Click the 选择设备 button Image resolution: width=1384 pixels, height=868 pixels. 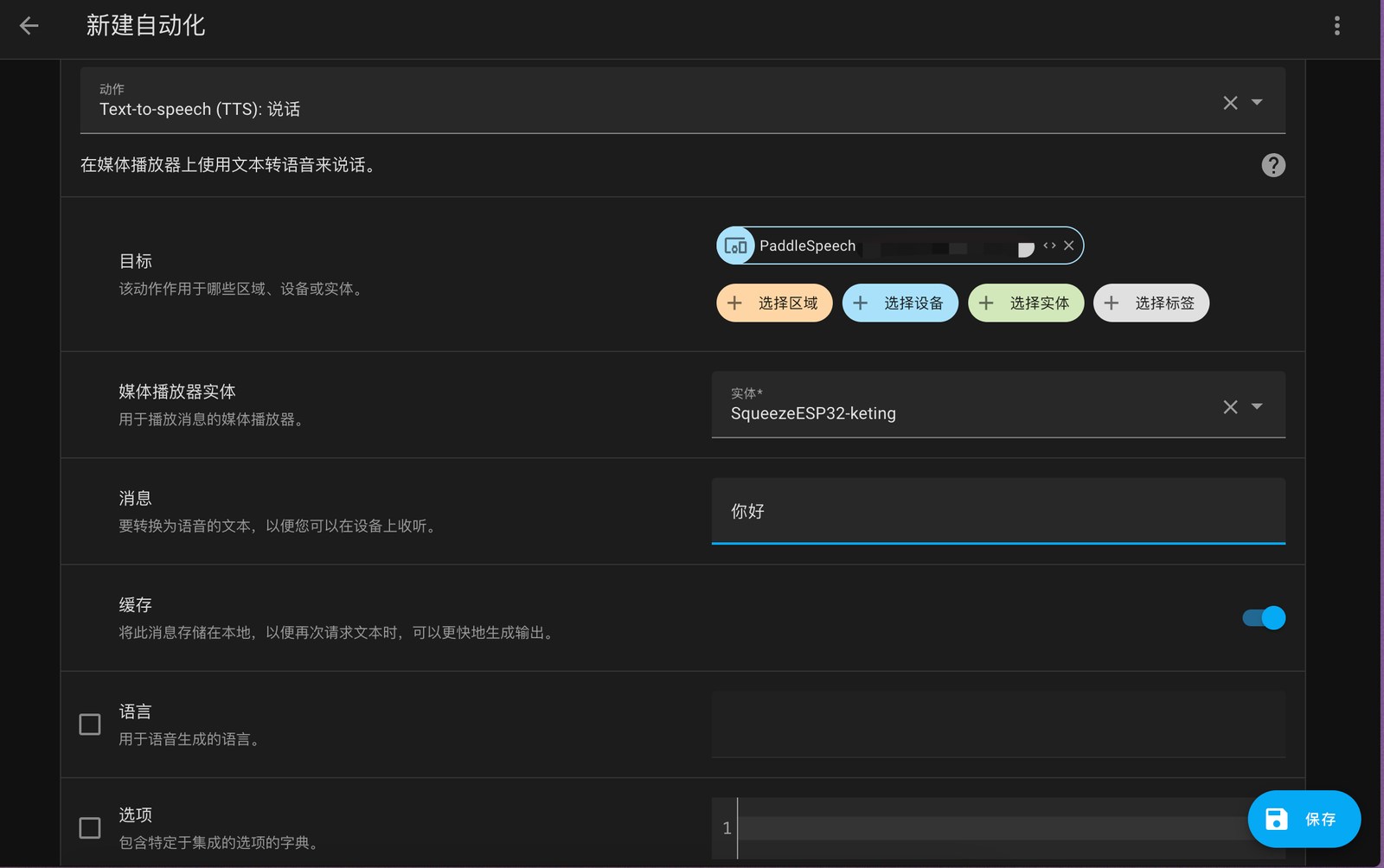tap(900, 303)
